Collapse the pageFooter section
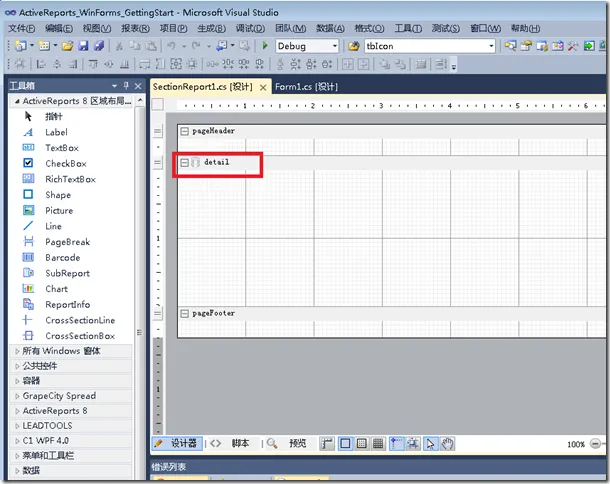Screen dimensions: 610x484 click(184, 313)
